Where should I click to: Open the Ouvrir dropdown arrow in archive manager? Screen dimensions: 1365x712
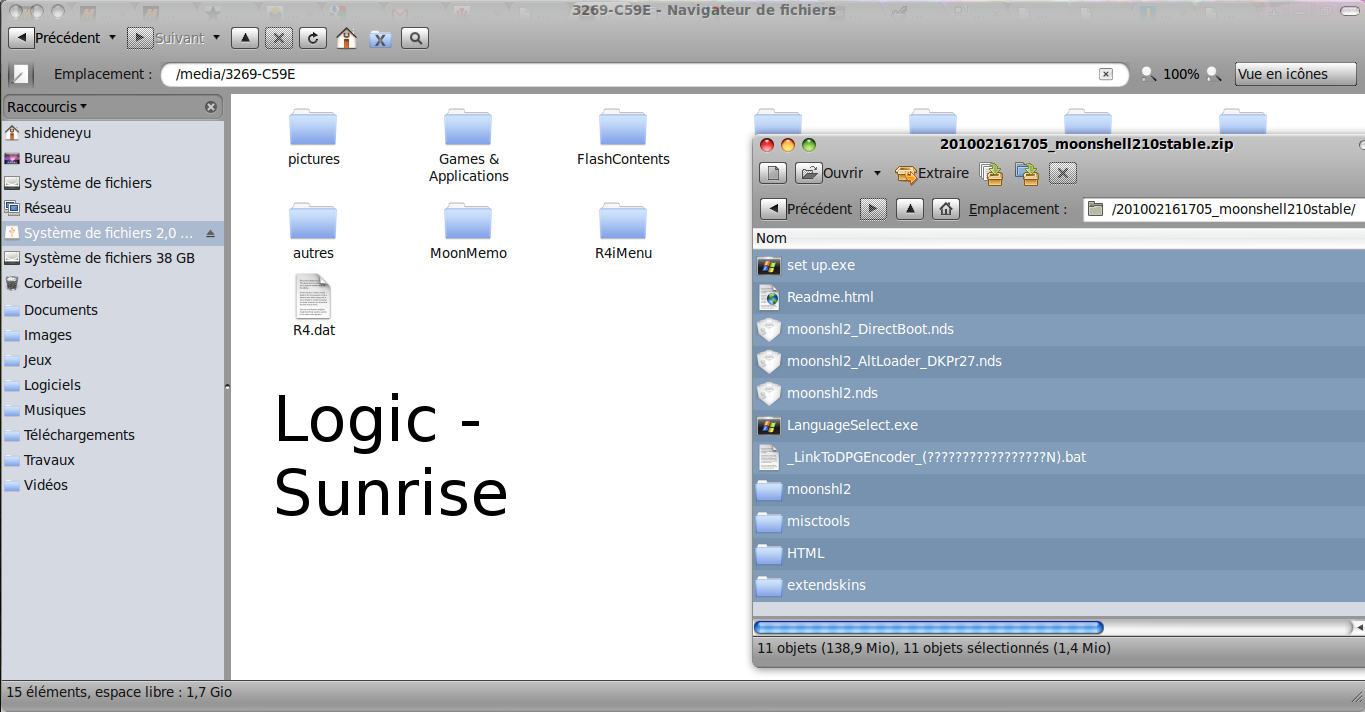877,173
